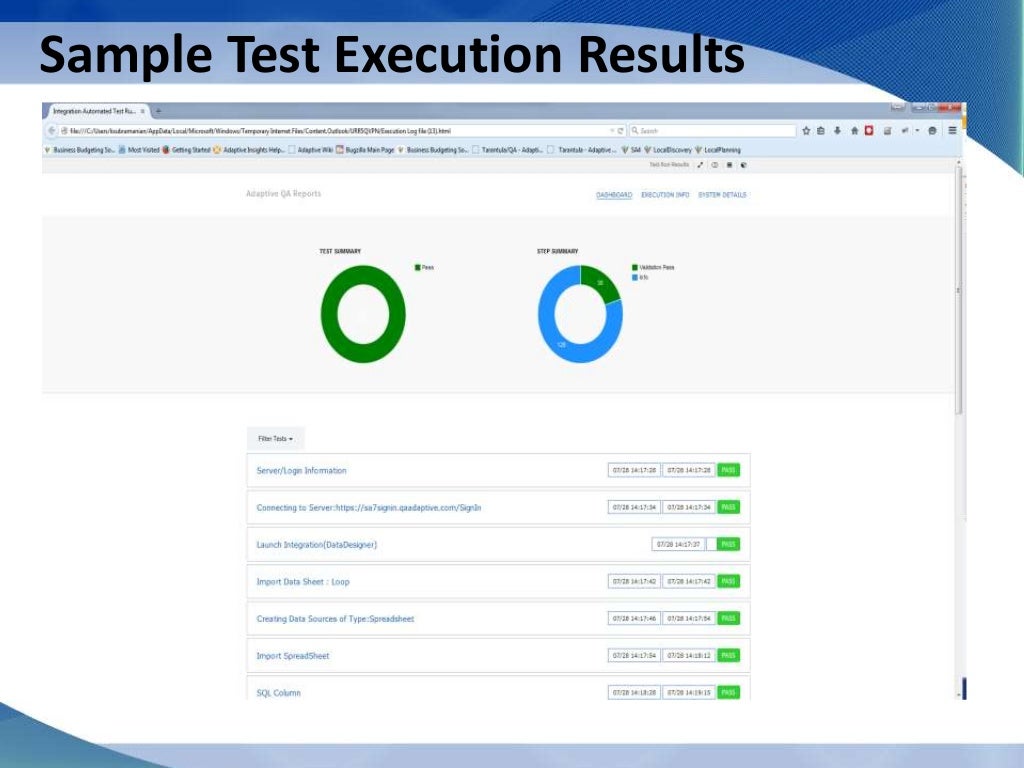The image size is (1024, 768).
Task: Open the browser hamburger menu
Action: tap(952, 131)
